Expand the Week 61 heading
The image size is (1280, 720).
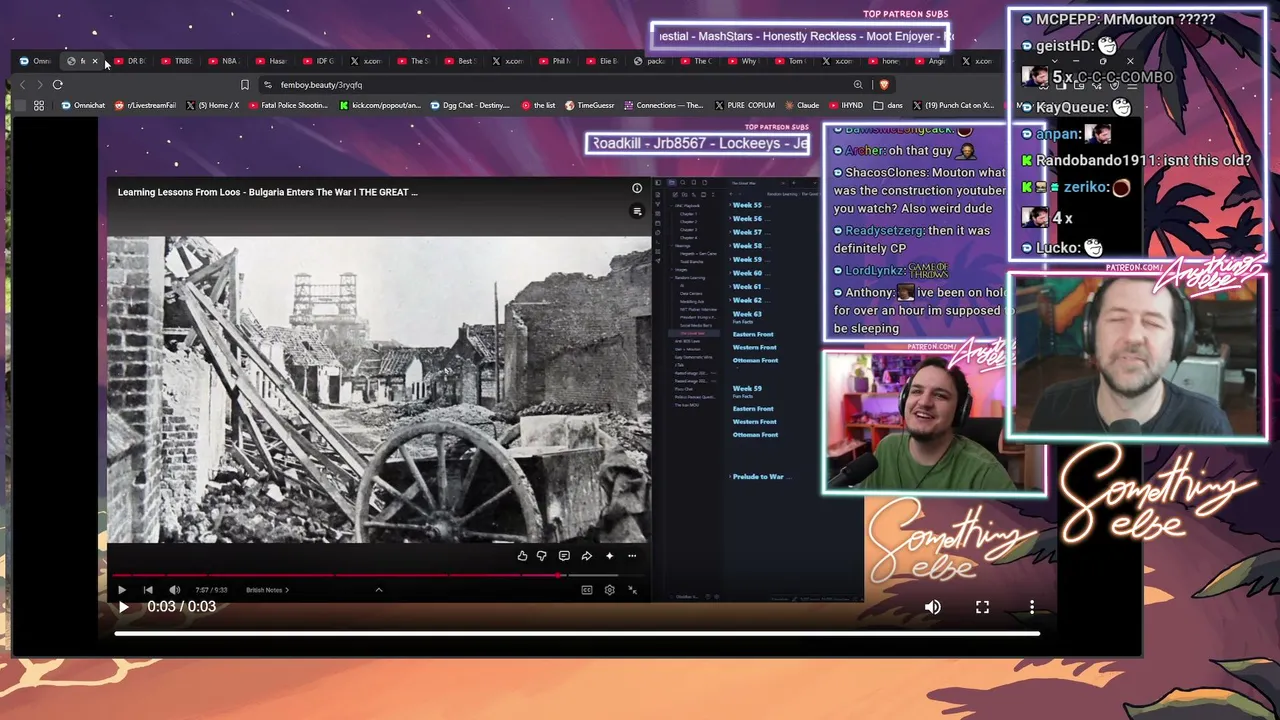click(x=746, y=287)
